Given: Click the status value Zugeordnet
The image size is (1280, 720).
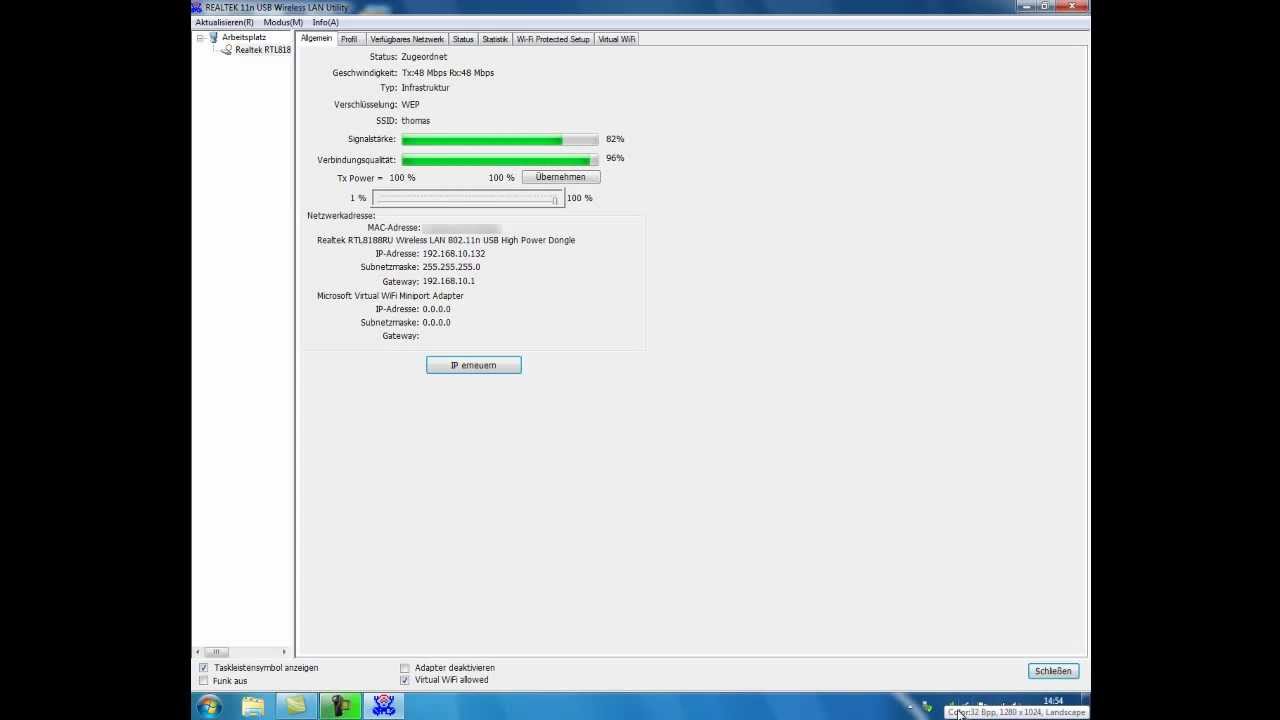Looking at the screenshot, I should (424, 57).
